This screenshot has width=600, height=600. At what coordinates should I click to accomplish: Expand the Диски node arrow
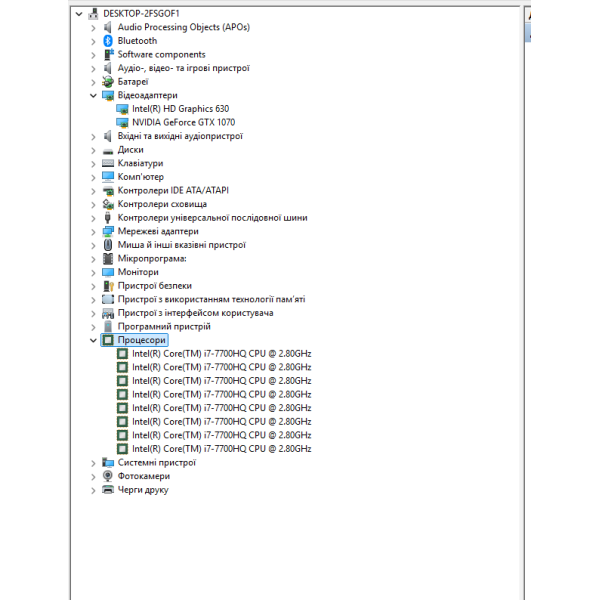tap(93, 150)
